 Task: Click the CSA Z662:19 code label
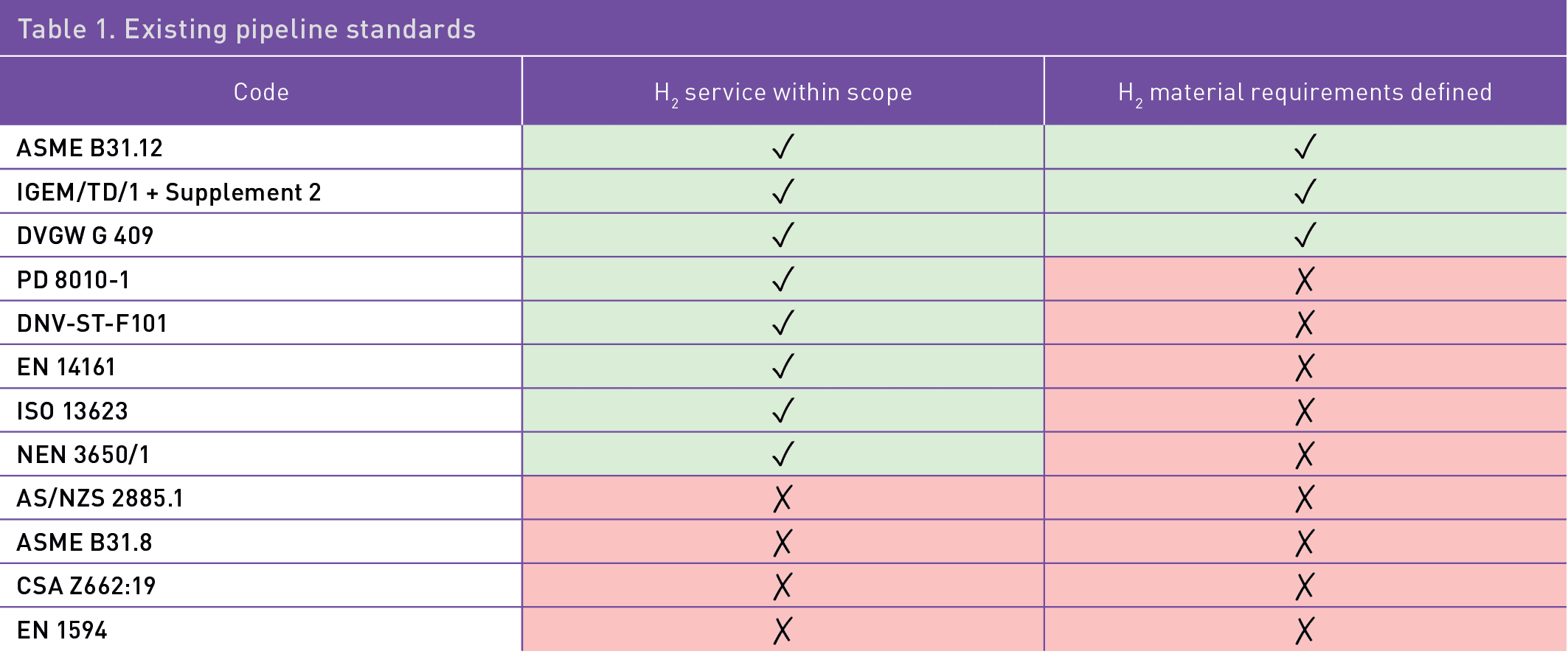86,586
